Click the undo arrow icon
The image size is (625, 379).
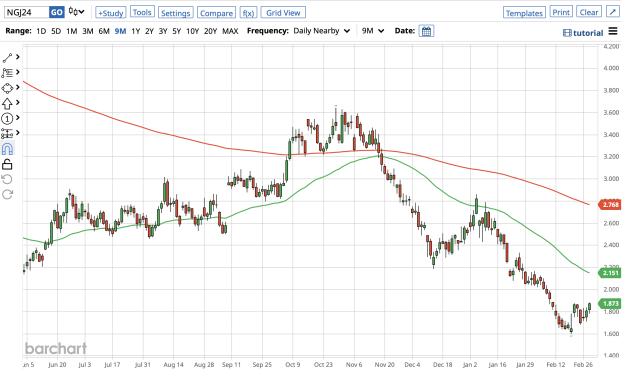click(7, 179)
